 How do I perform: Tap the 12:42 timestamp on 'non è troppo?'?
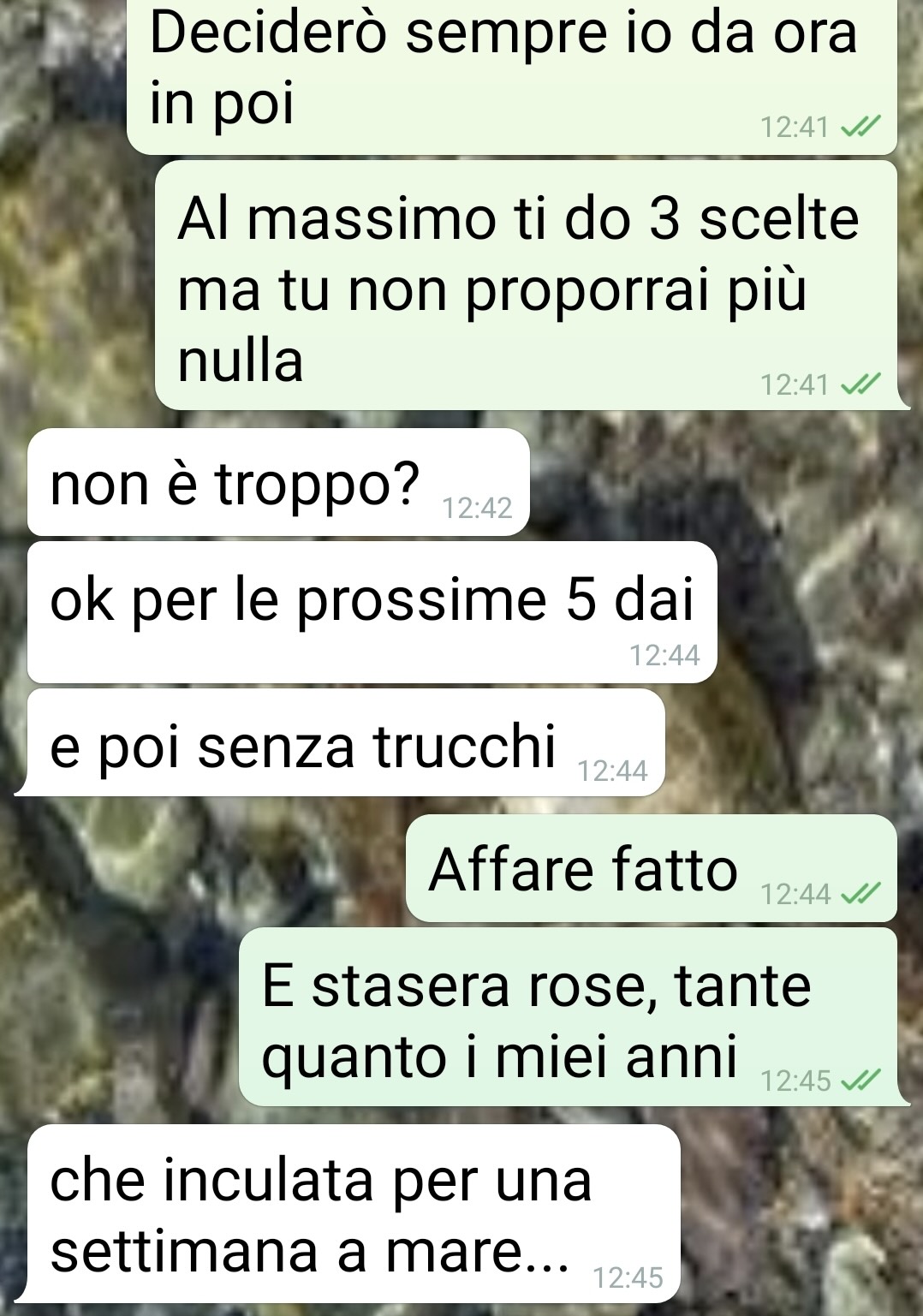[477, 509]
